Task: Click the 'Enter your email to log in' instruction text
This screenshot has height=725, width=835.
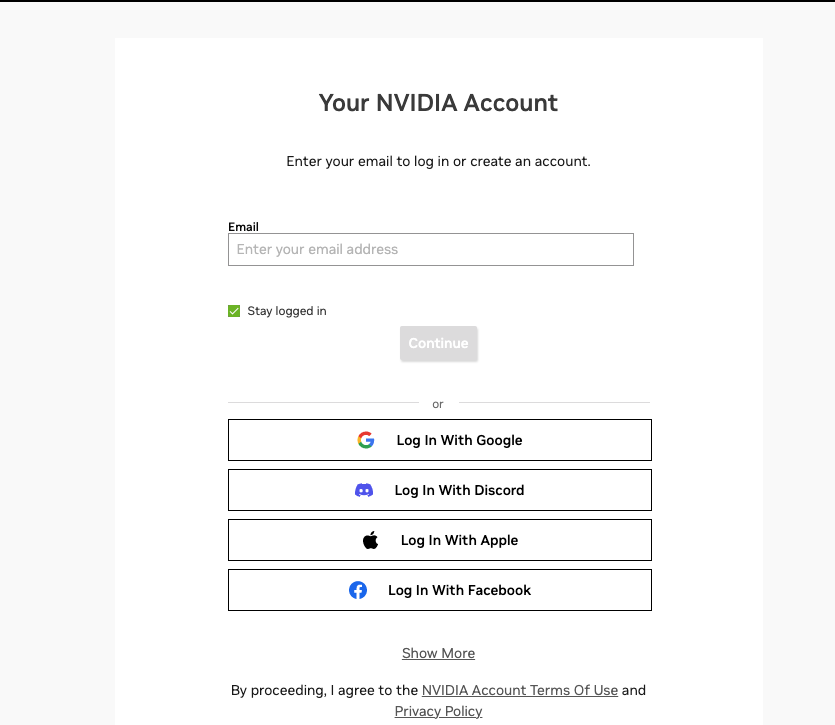Action: [438, 161]
